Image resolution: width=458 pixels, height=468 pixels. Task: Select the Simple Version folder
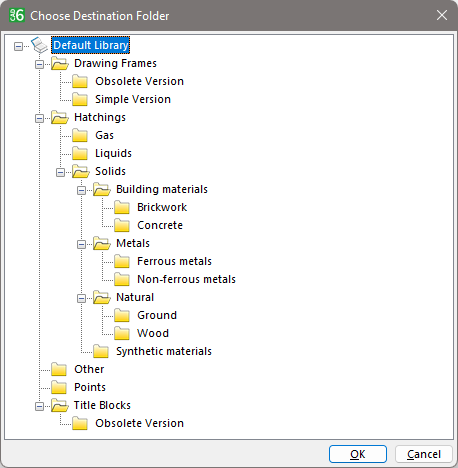click(x=133, y=99)
